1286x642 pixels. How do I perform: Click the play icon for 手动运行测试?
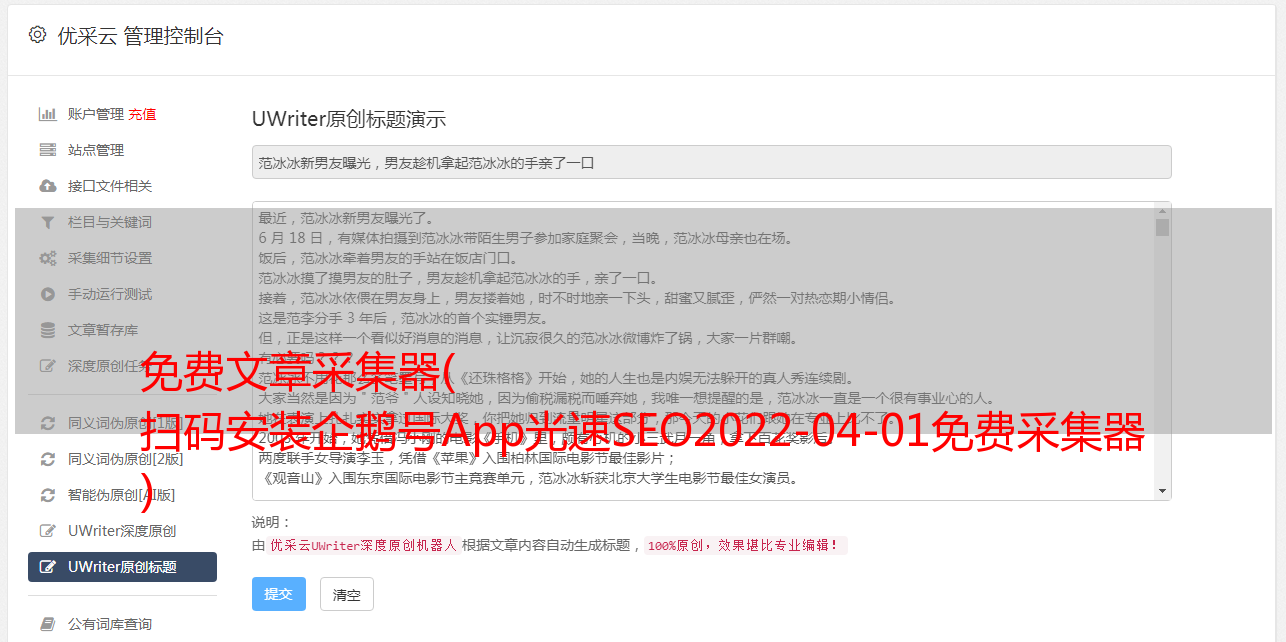click(47, 294)
